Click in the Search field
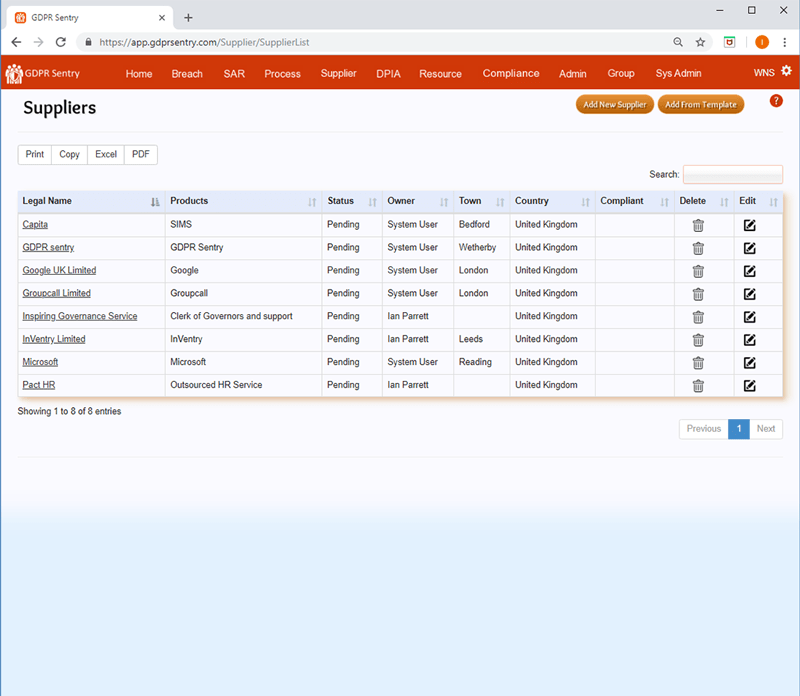Image resolution: width=800 pixels, height=696 pixels. click(733, 175)
